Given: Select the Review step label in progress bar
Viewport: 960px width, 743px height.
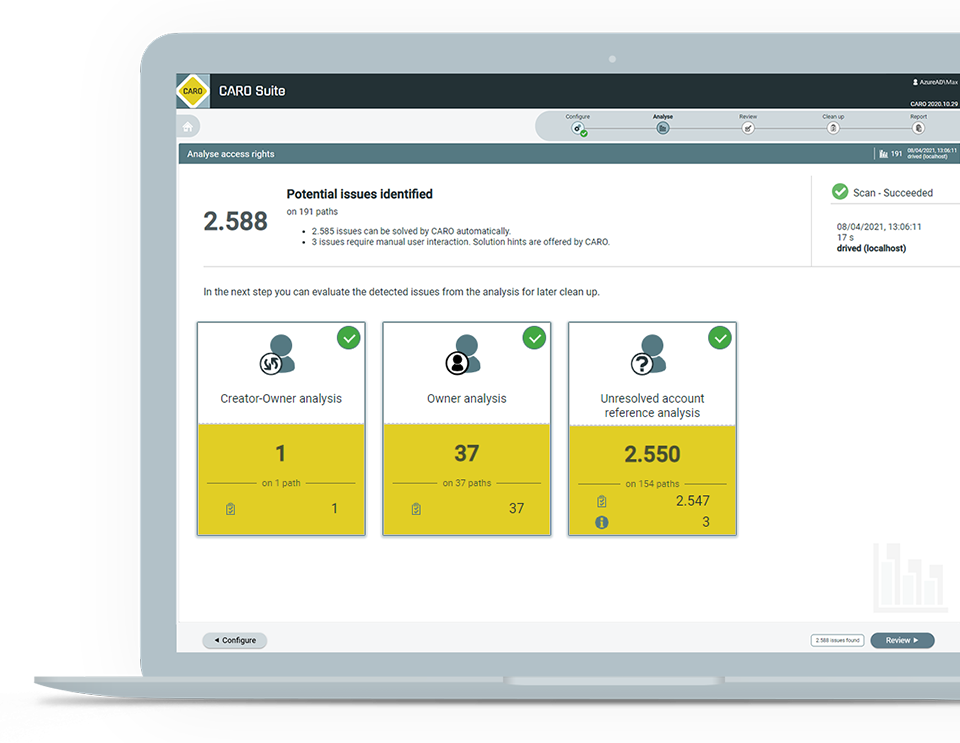Looking at the screenshot, I should [x=748, y=116].
